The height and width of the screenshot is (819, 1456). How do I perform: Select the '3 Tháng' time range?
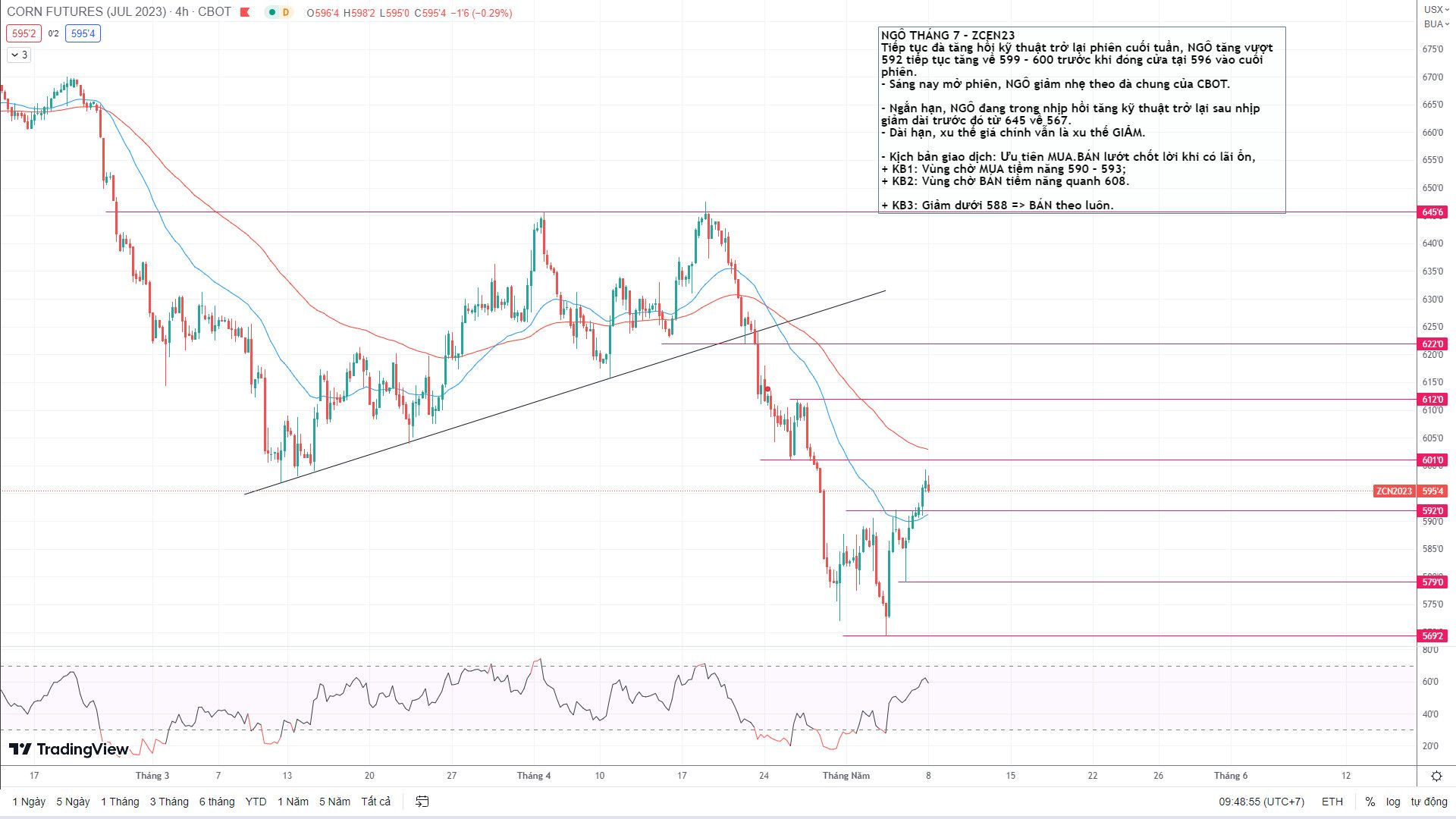(x=169, y=802)
